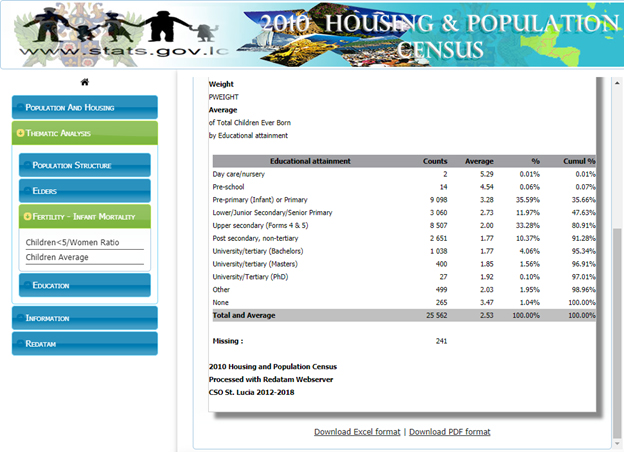624x452 pixels.
Task: Click the home icon above the sidebar
Action: point(84,82)
